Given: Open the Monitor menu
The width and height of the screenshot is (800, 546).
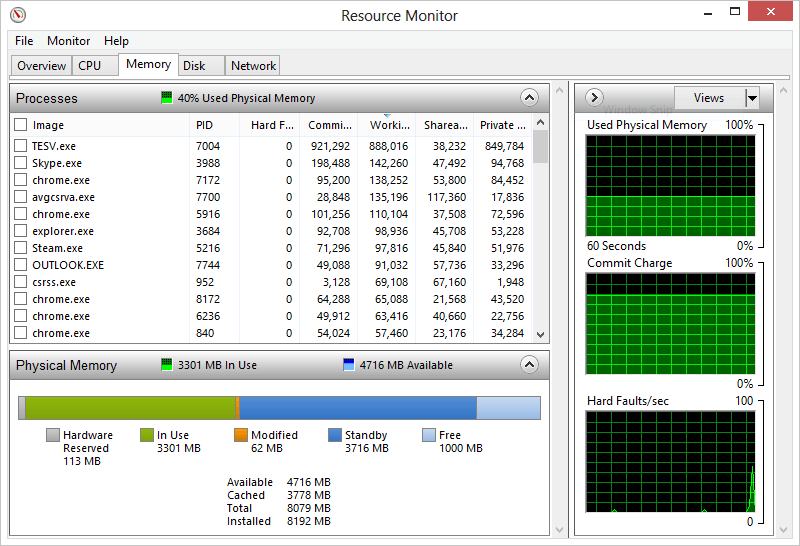Looking at the screenshot, I should (68, 41).
